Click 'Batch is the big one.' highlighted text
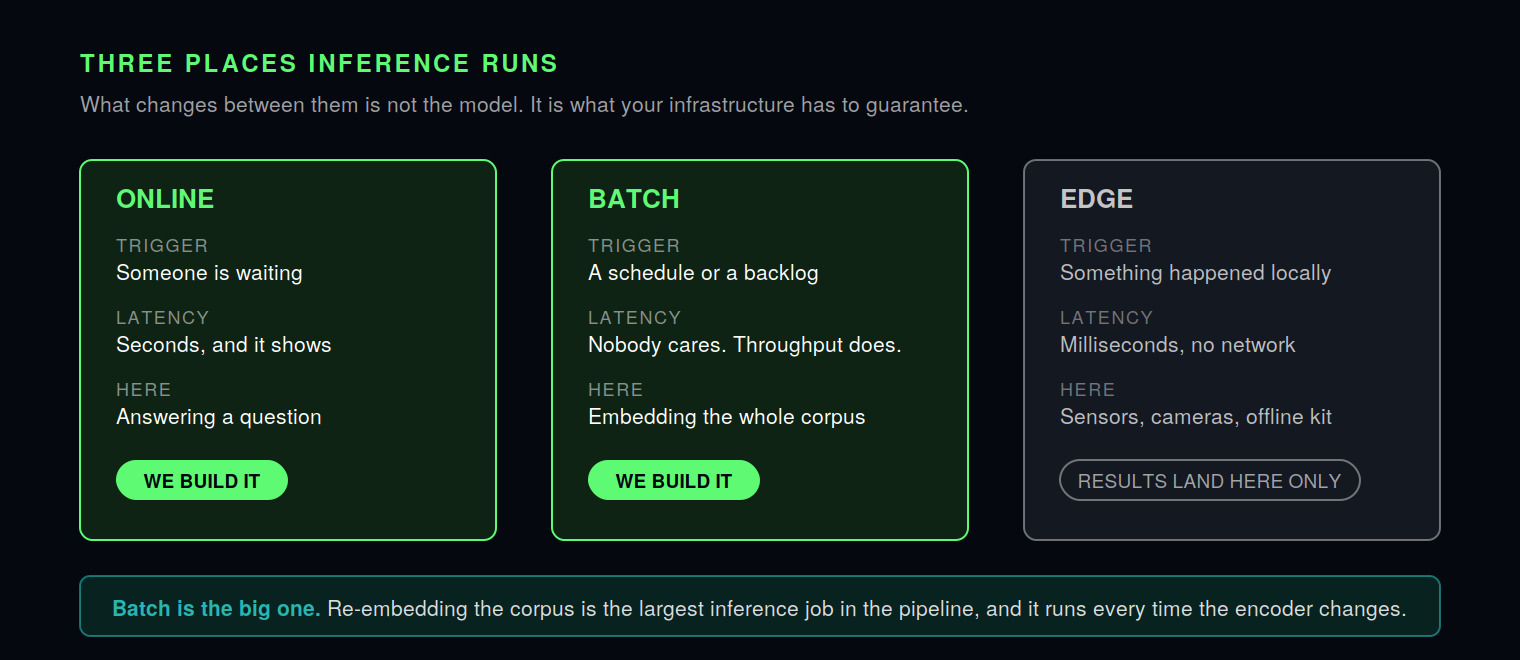 (217, 608)
